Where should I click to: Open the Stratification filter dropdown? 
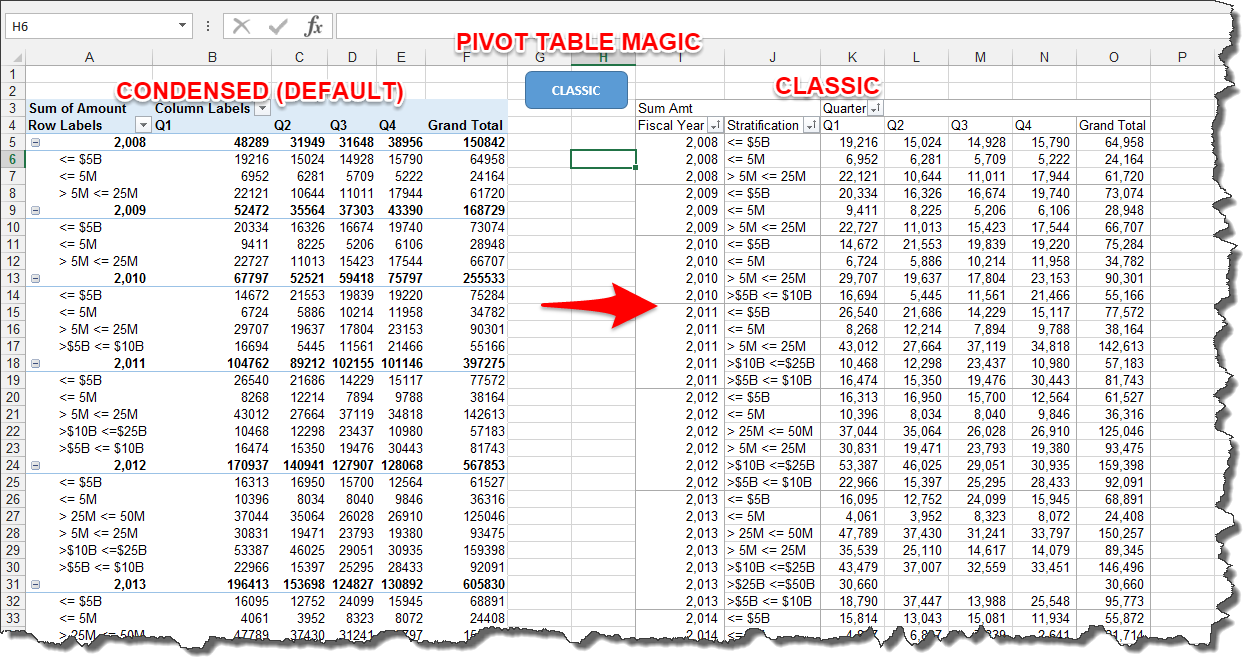(809, 125)
